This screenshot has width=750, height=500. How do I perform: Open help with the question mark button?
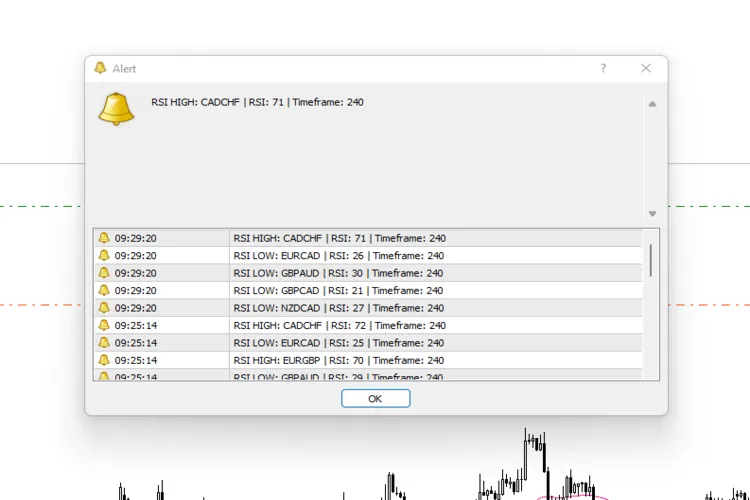(x=603, y=68)
